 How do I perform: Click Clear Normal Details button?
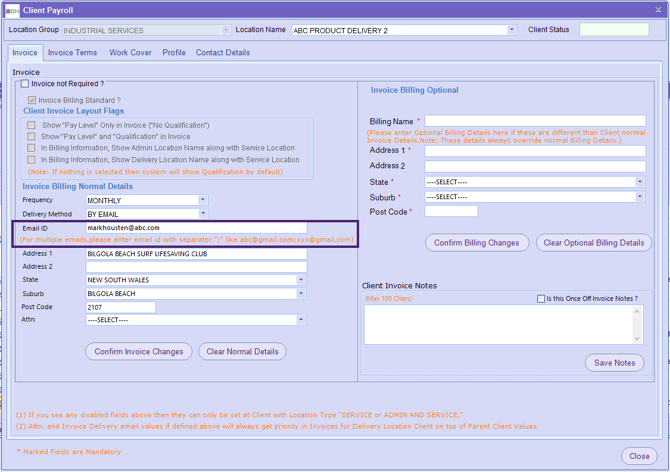tap(242, 351)
